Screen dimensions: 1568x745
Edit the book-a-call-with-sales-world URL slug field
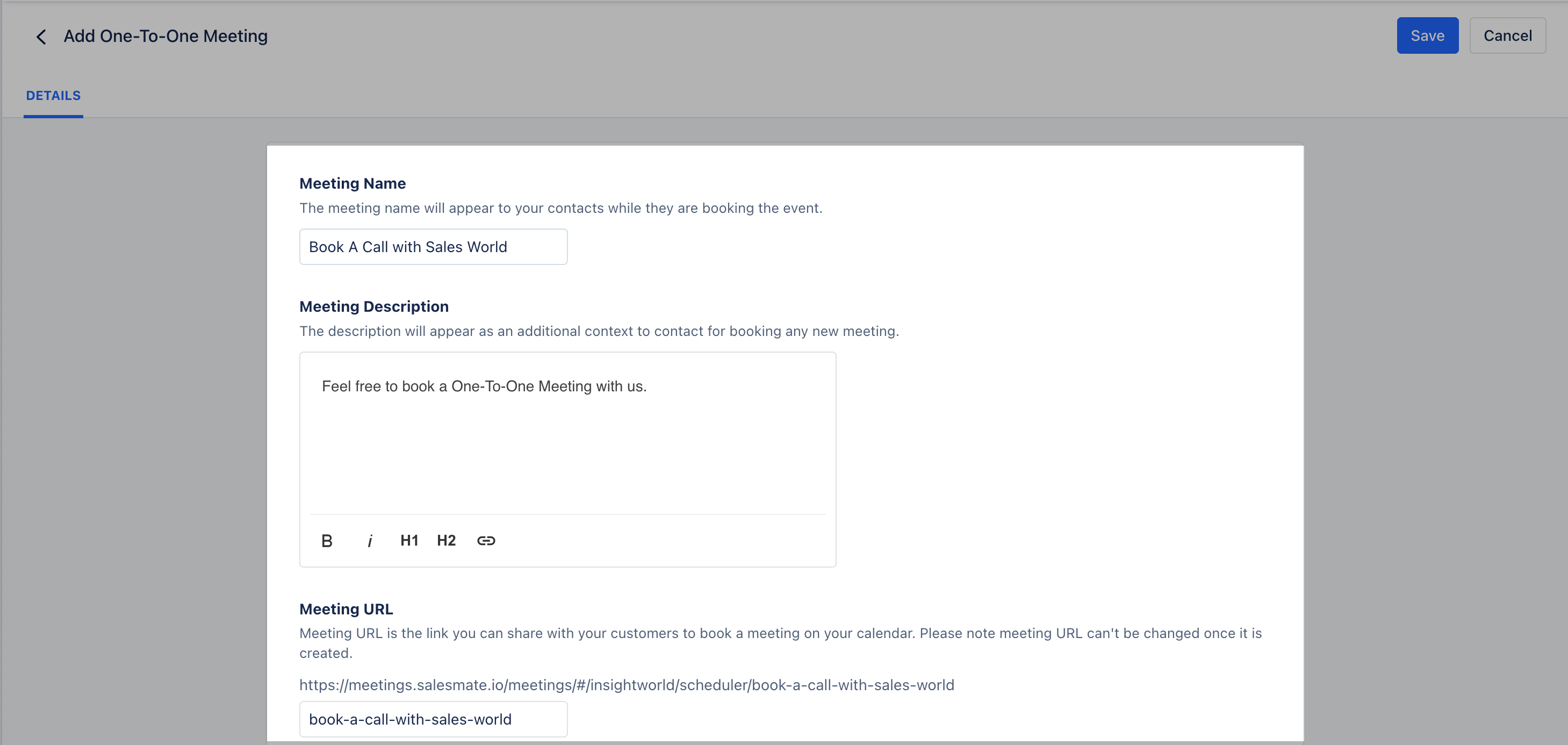pos(433,719)
